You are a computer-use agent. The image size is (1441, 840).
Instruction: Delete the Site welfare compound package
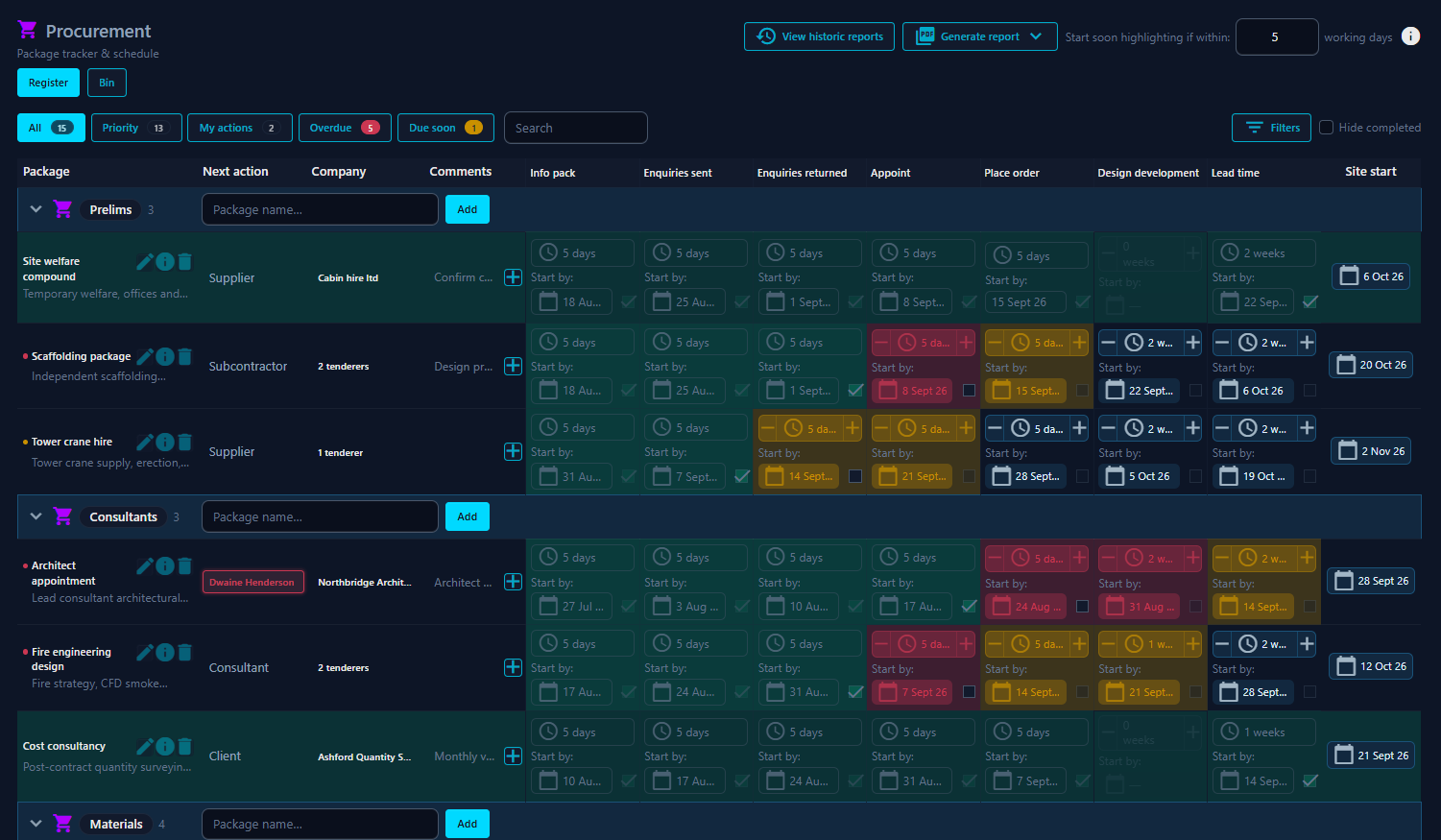184,261
